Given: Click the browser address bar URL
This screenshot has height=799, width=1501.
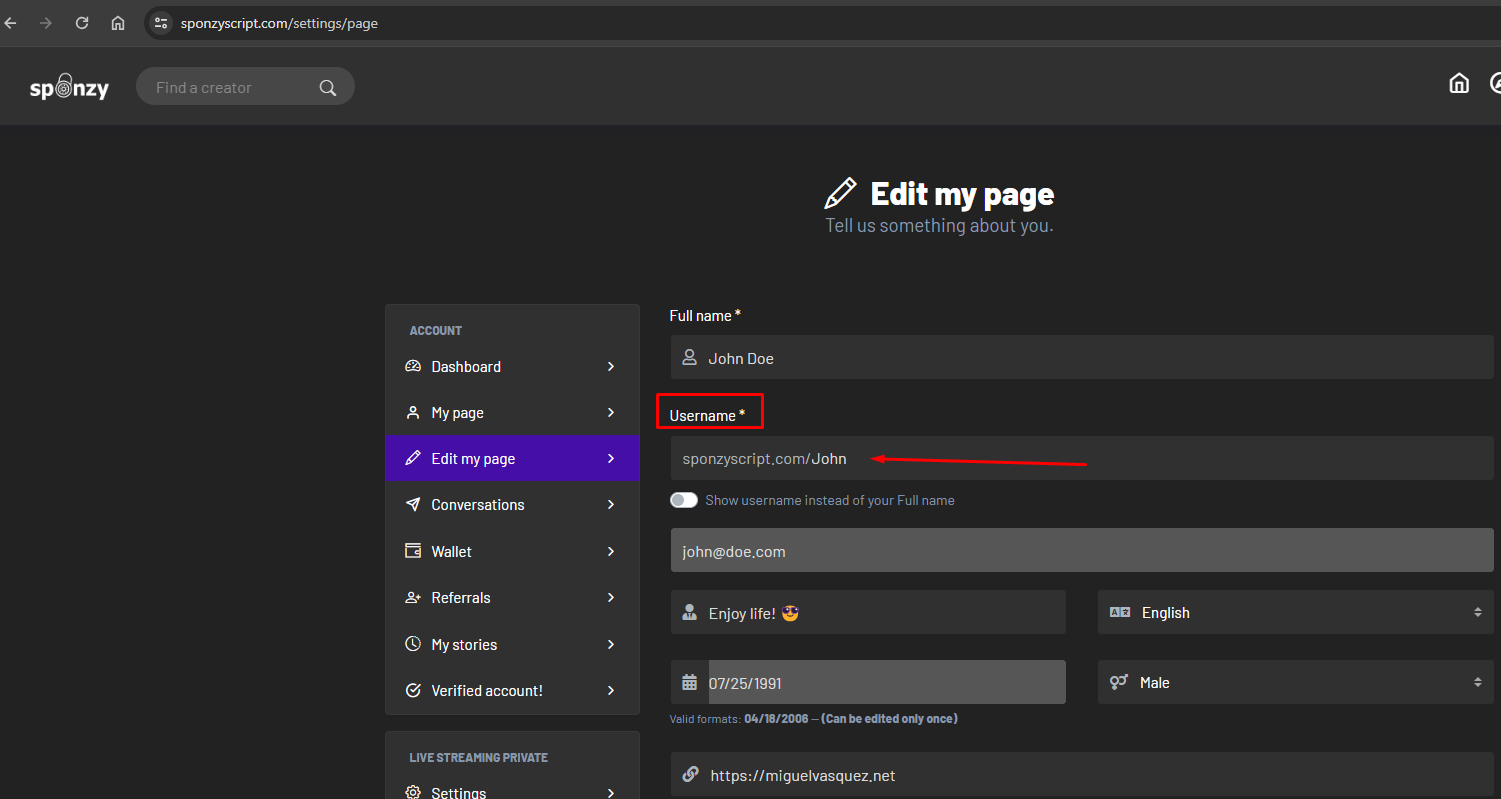Looking at the screenshot, I should point(279,23).
